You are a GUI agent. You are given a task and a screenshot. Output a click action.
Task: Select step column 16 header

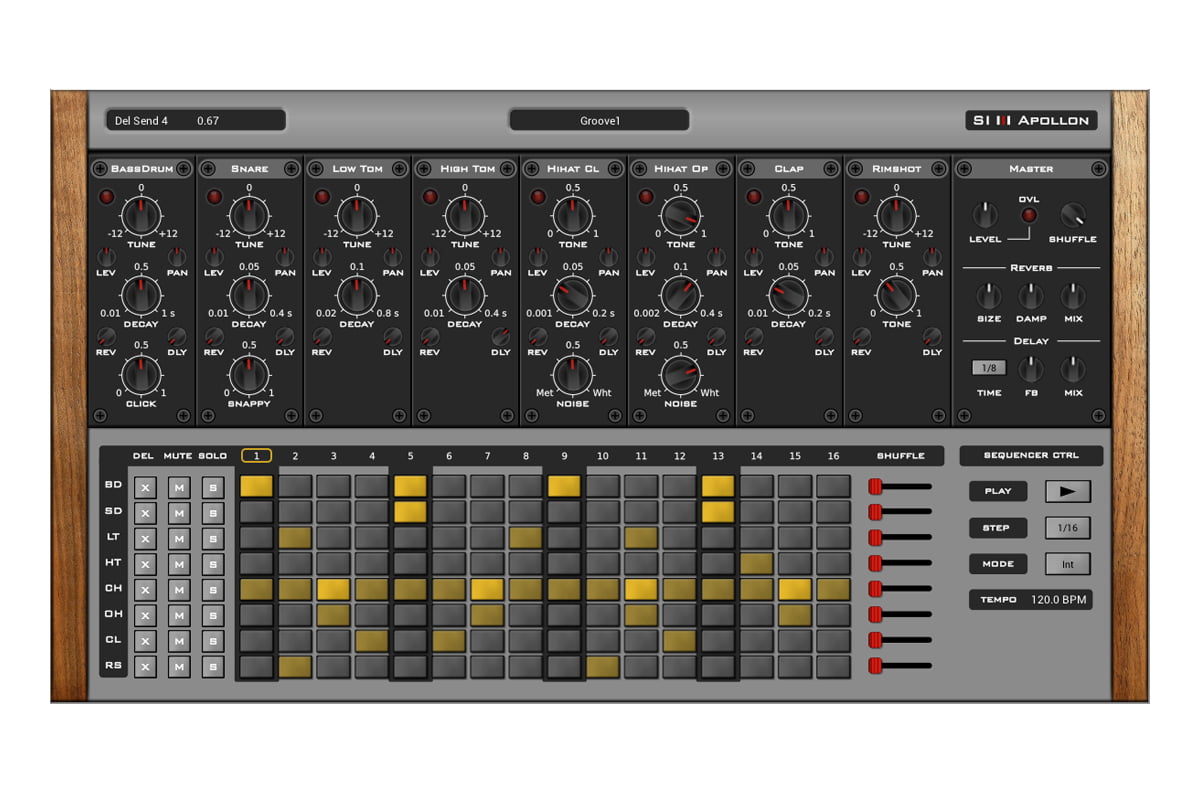(x=833, y=456)
